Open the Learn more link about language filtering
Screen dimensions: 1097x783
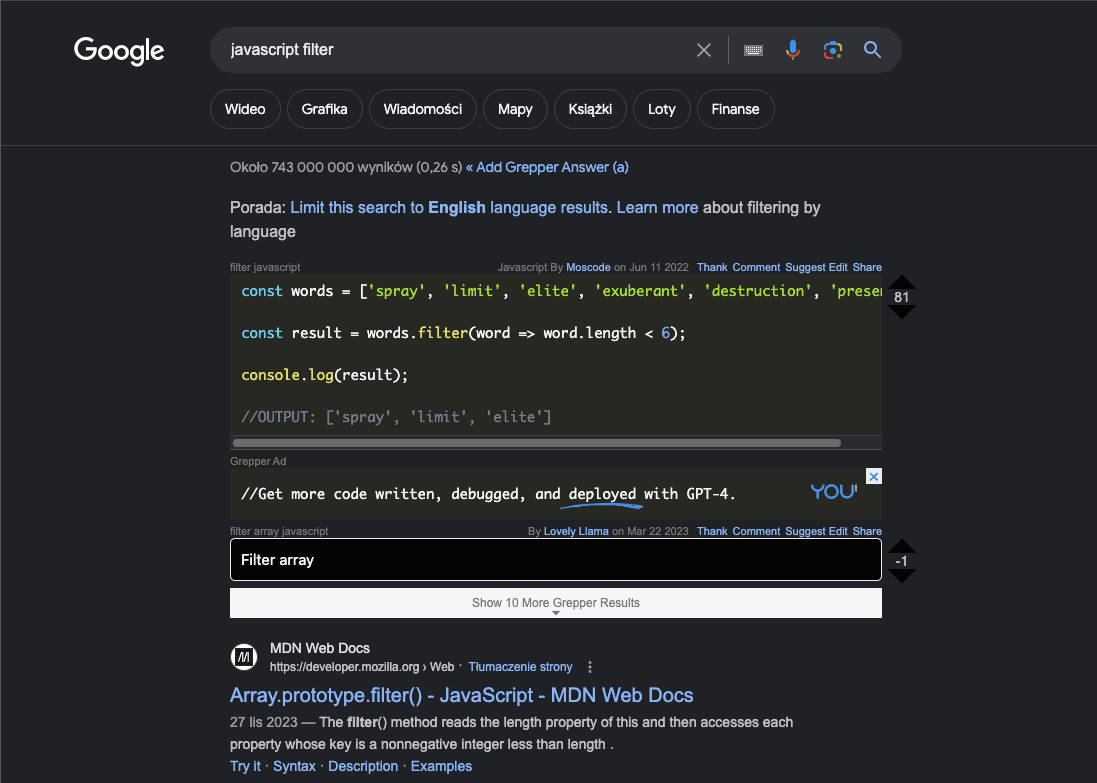coord(658,208)
